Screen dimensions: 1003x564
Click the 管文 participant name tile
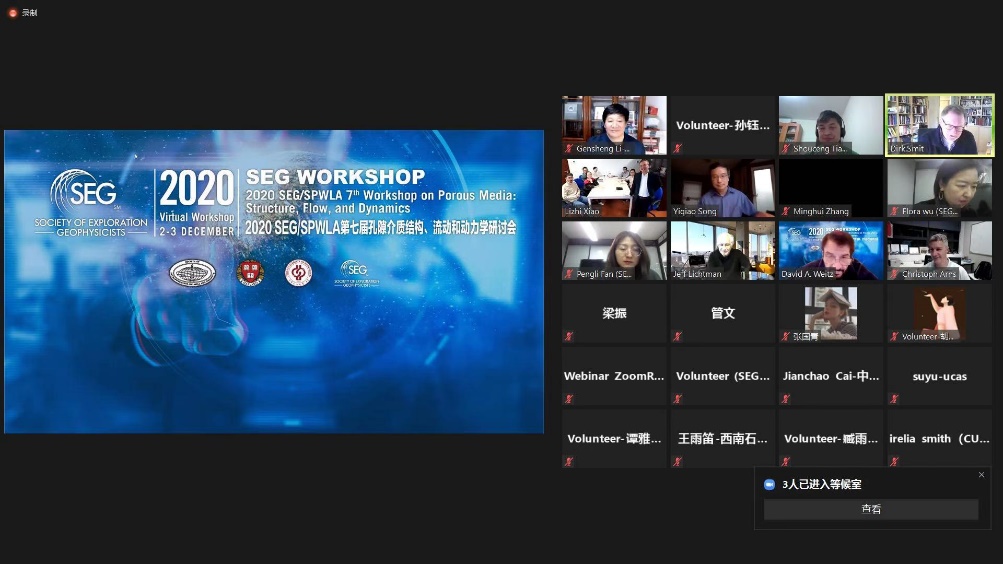722,313
